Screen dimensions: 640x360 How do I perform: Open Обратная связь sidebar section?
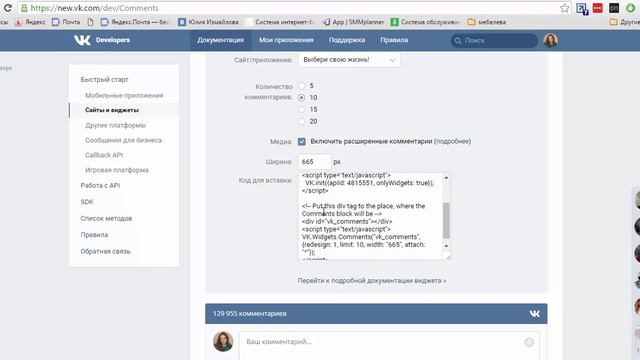tap(105, 251)
